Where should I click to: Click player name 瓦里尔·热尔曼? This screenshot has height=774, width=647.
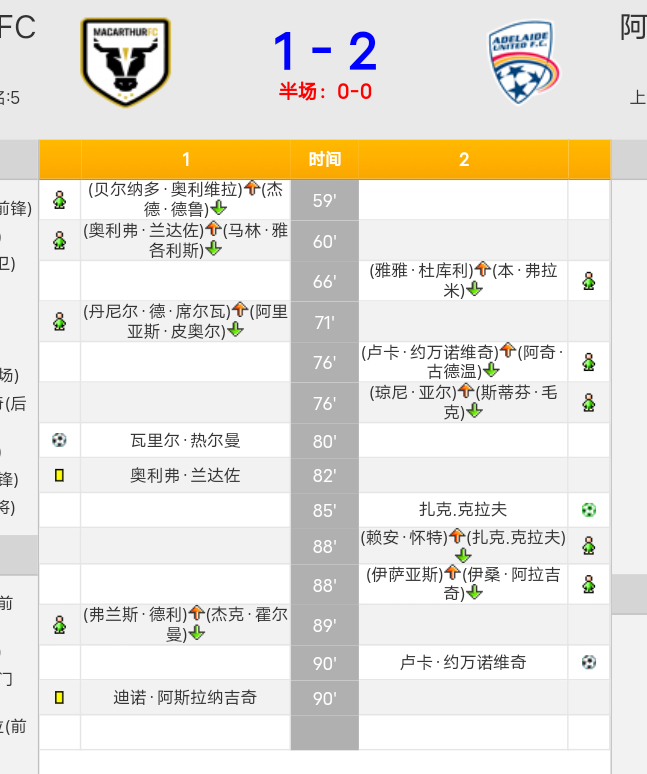(186, 440)
